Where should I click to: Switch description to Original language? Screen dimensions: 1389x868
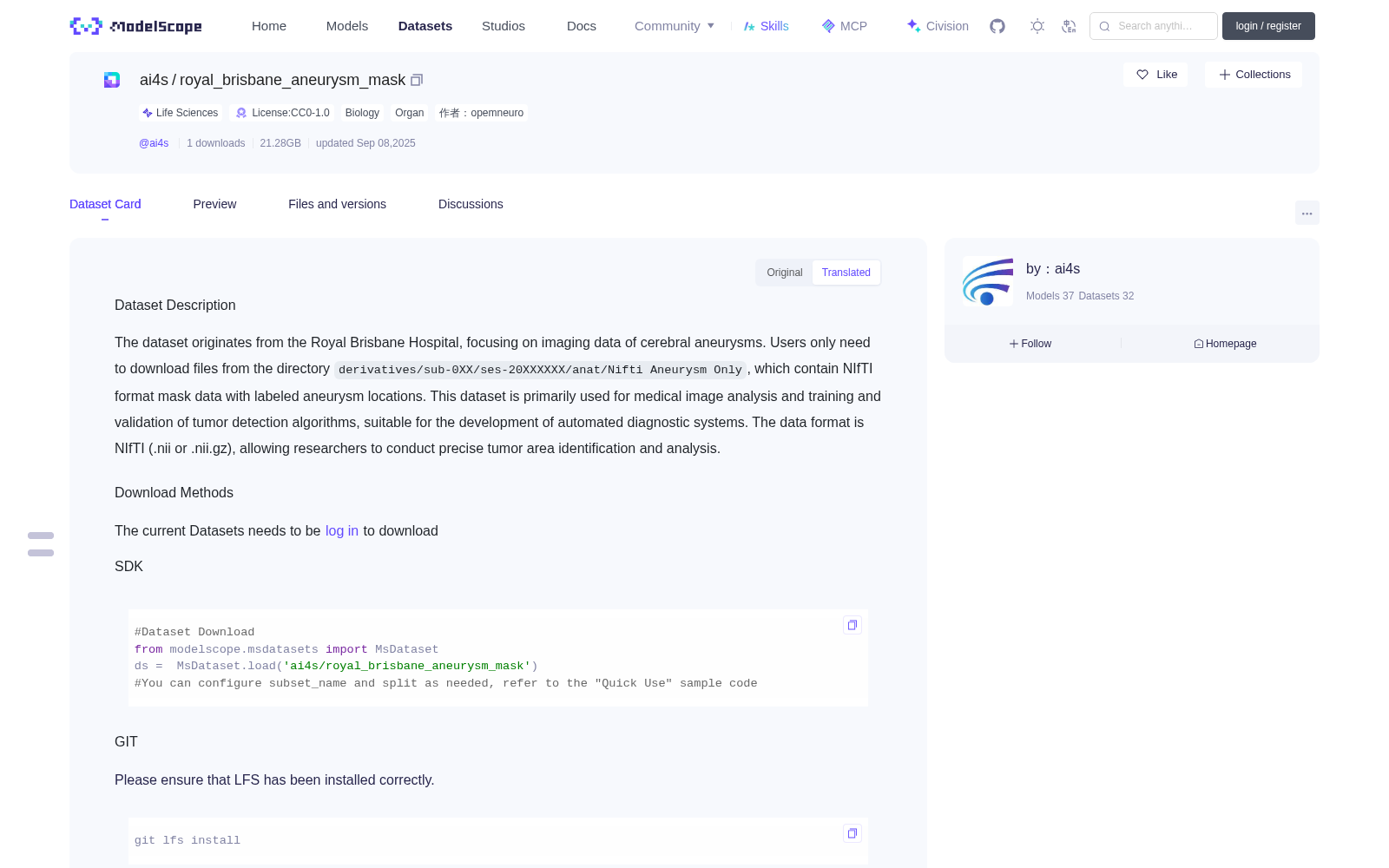785,273
